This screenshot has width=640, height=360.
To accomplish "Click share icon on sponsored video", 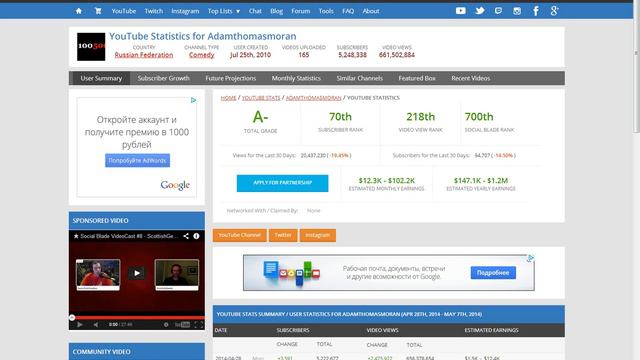I will pyautogui.click(x=186, y=236).
